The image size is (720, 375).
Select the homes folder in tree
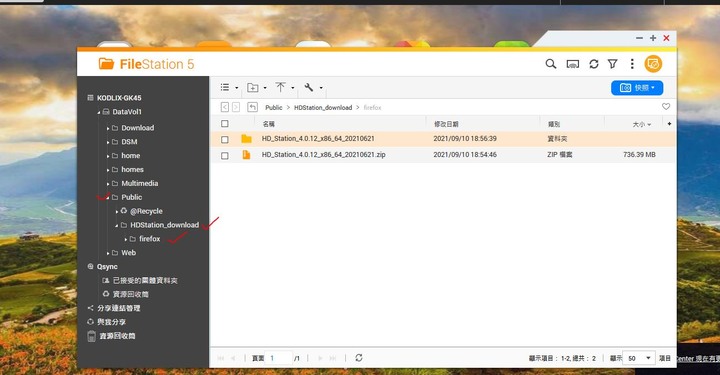click(132, 169)
